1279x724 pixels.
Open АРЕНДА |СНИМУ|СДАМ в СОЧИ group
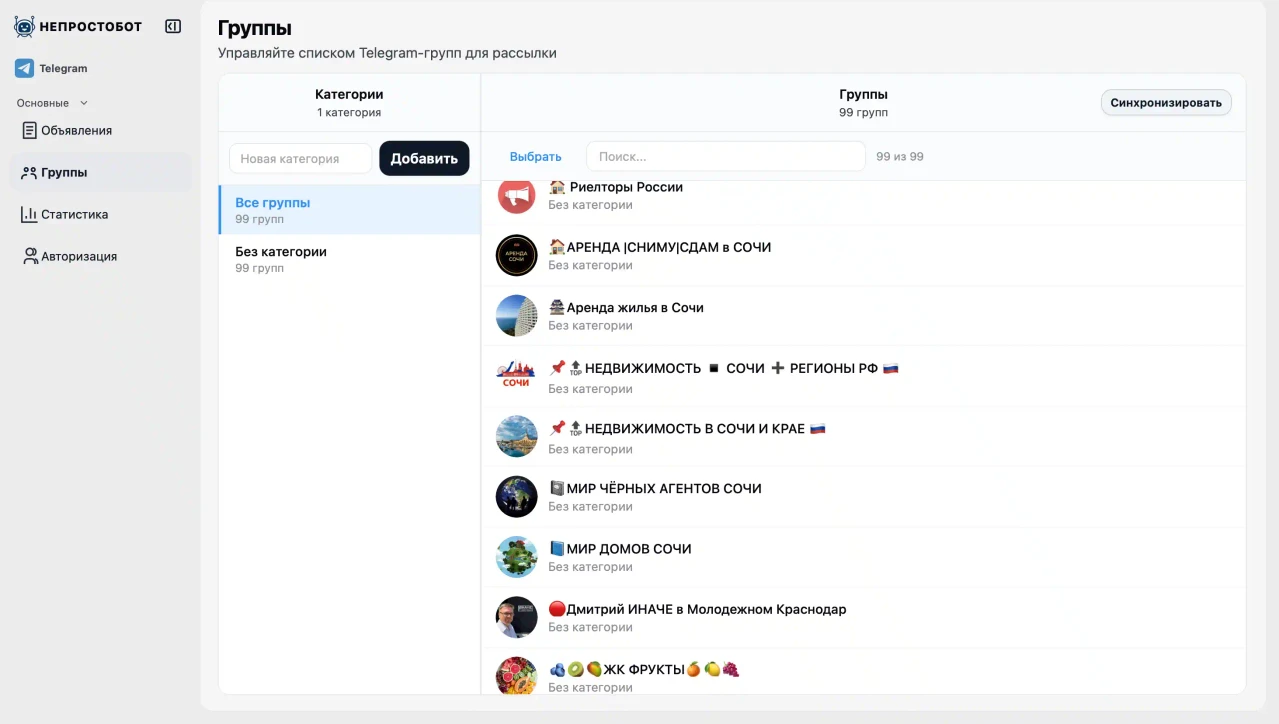tap(863, 255)
